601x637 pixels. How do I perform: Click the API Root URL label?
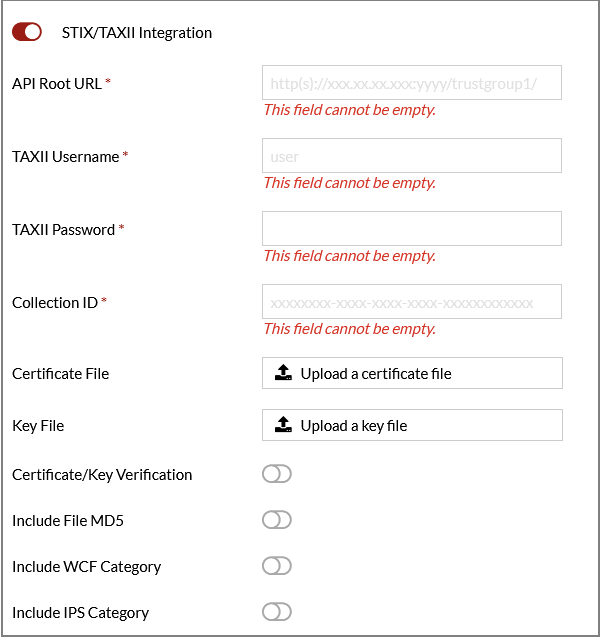[x=57, y=84]
